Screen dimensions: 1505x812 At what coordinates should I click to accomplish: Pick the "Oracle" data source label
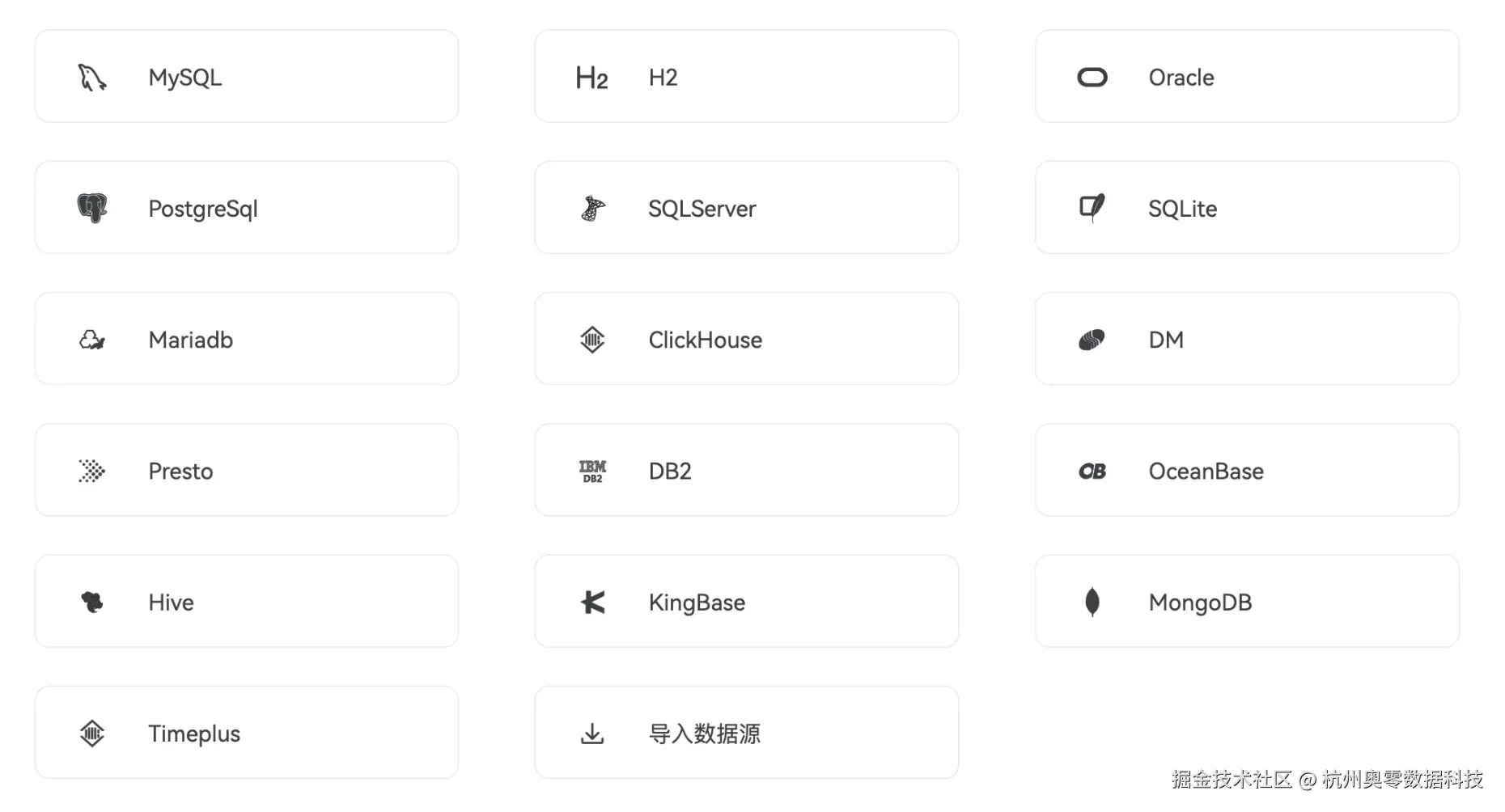coord(1181,78)
